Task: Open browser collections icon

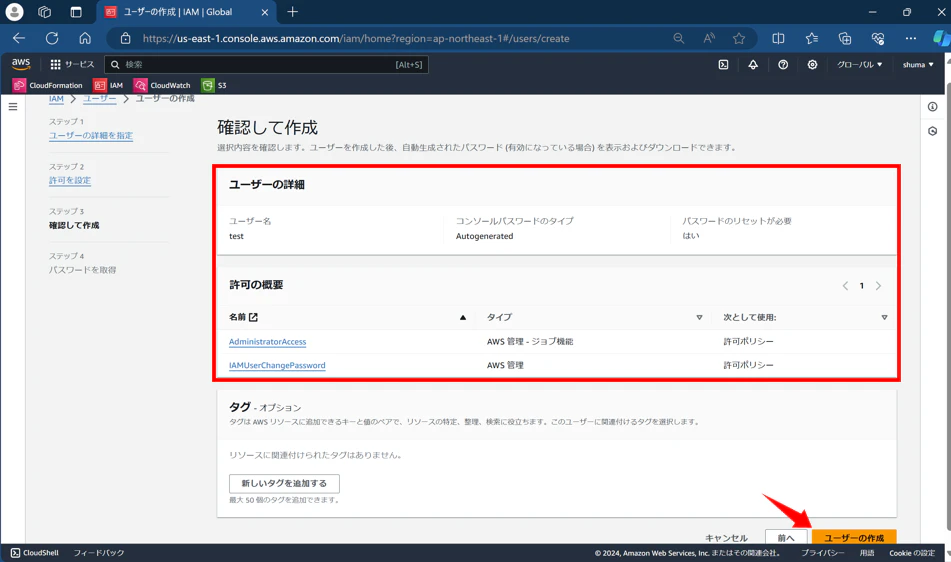Action: pyautogui.click(x=845, y=38)
